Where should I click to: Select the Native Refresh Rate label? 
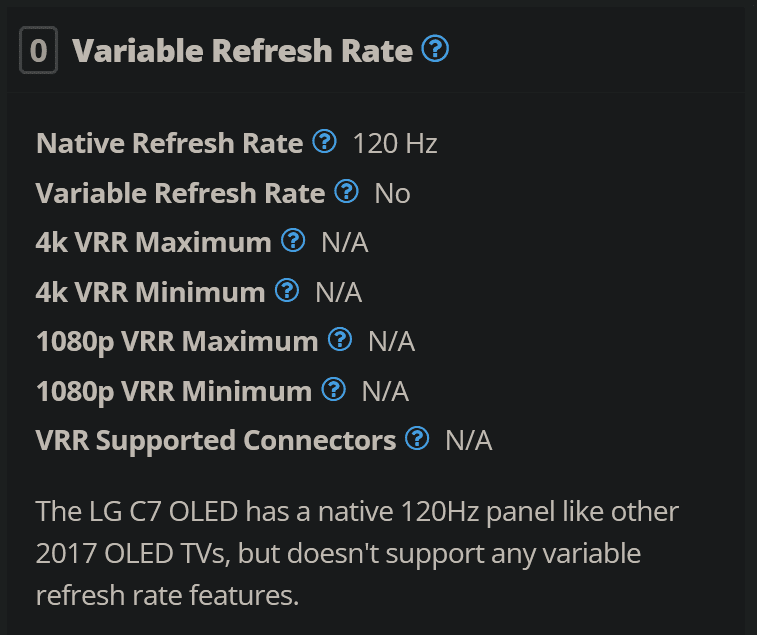[169, 143]
